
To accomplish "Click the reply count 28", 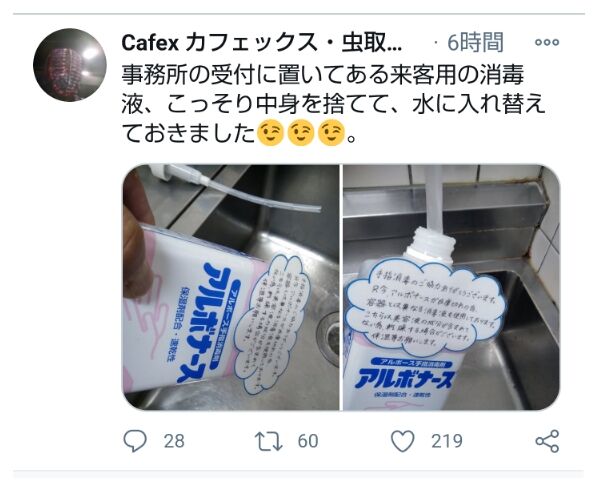I will pos(174,441).
